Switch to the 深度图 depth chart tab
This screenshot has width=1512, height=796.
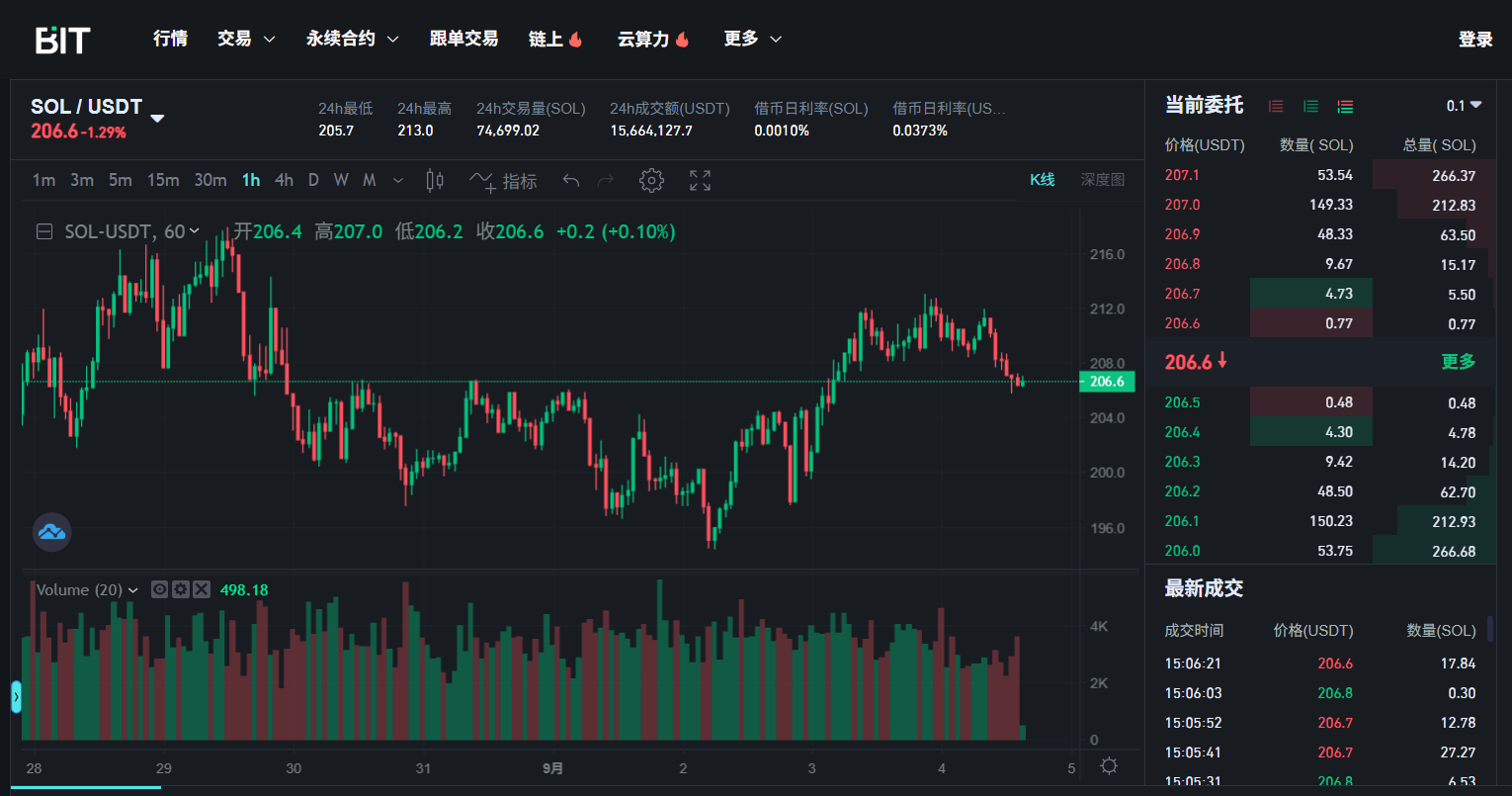[1102, 180]
